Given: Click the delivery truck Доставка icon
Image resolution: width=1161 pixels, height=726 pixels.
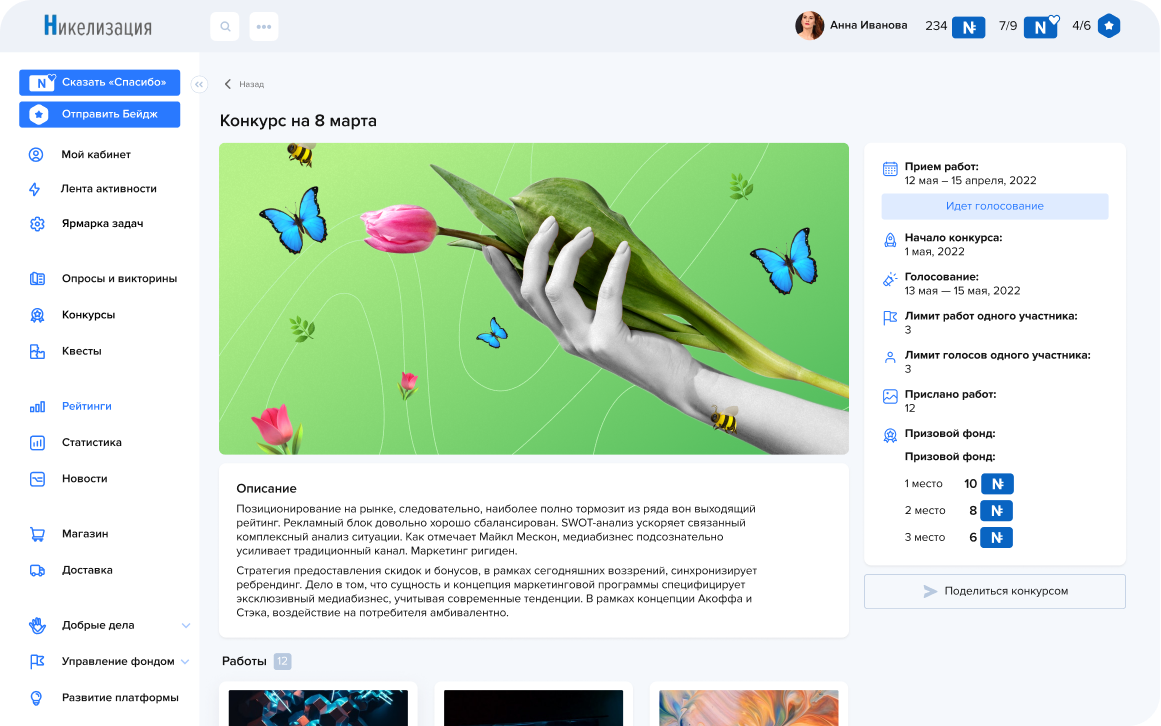Looking at the screenshot, I should [37, 570].
